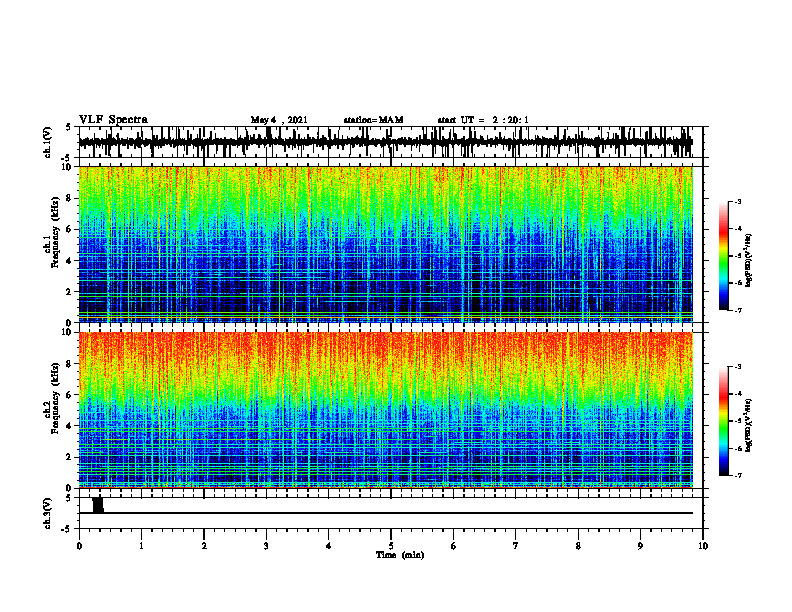Click the 0 tick label on the time axis
Viewport: 792px width, 612px height.
click(x=79, y=546)
